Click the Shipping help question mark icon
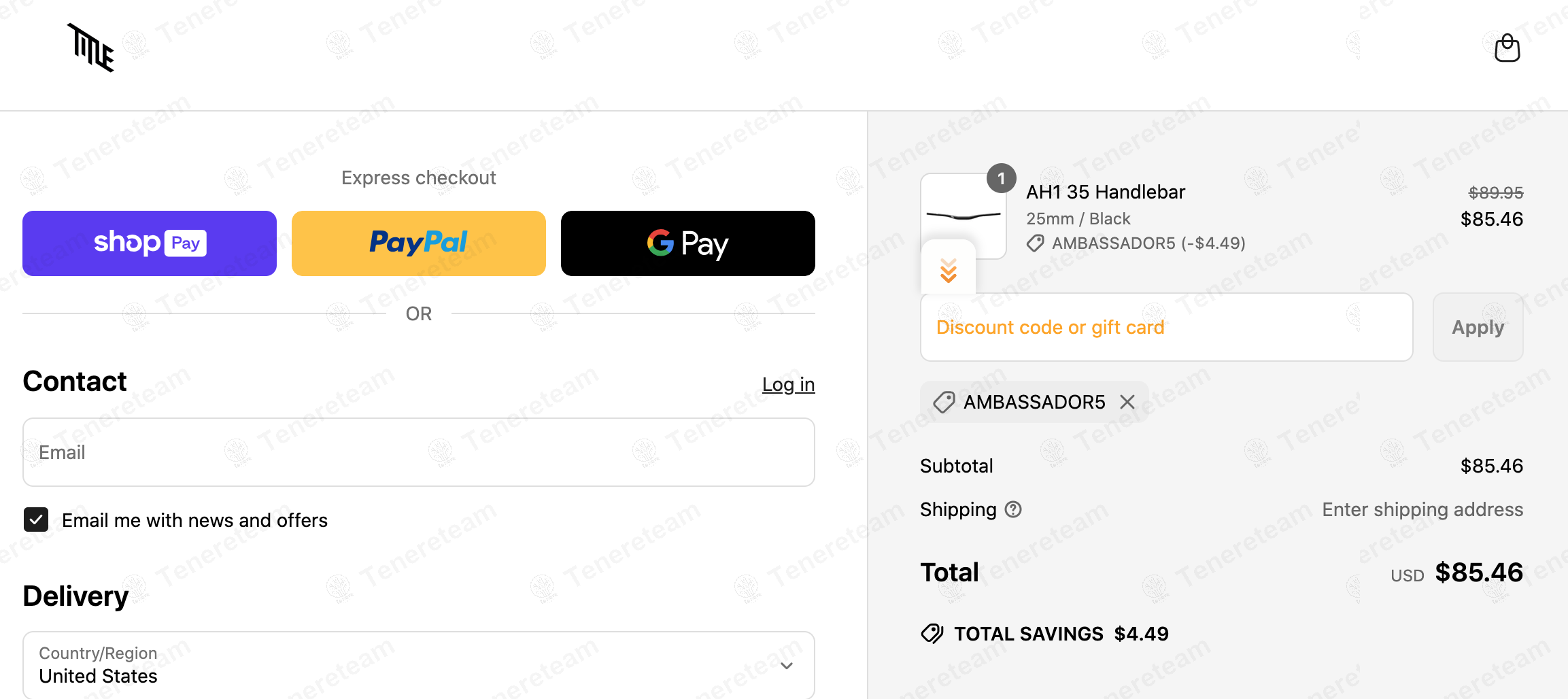The image size is (1568, 699). (1013, 509)
